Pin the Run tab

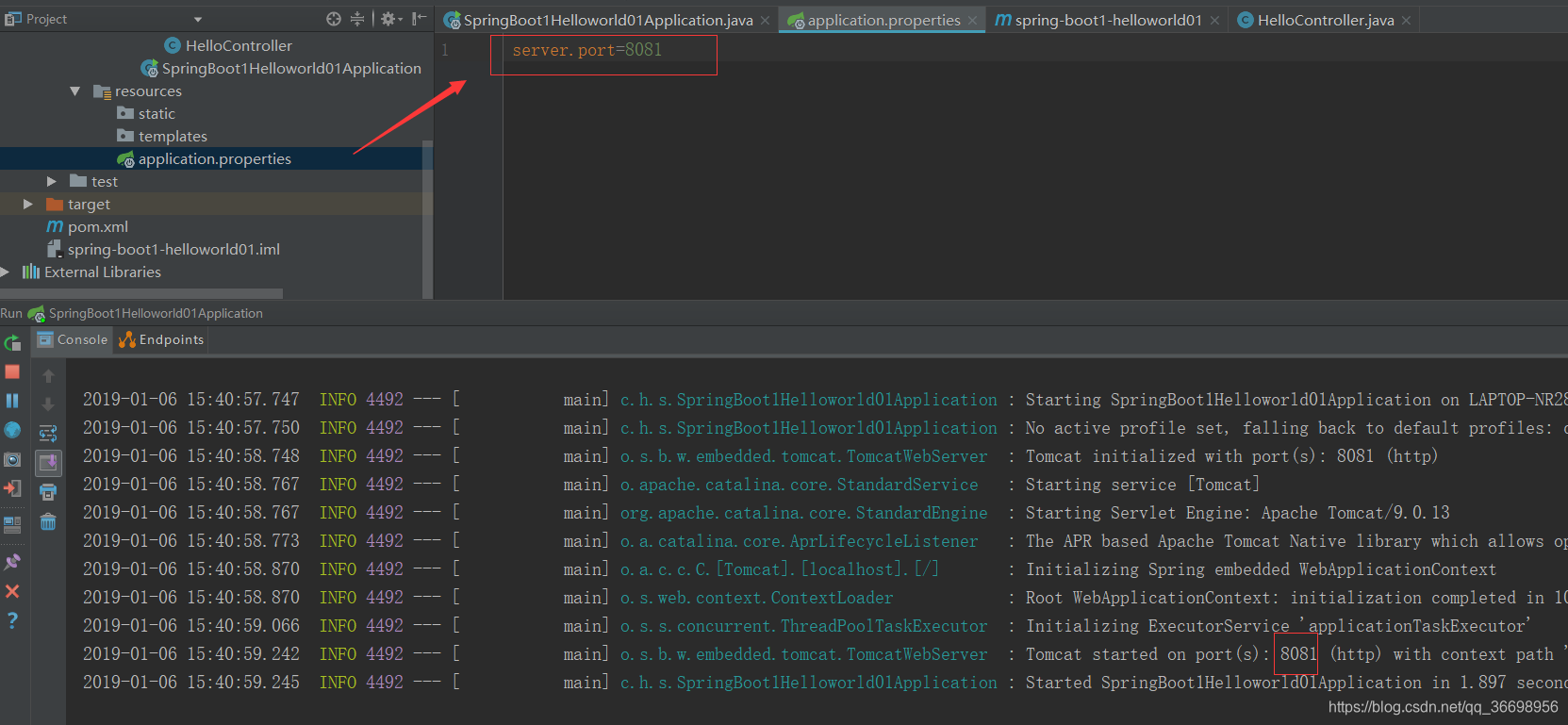coord(12,562)
